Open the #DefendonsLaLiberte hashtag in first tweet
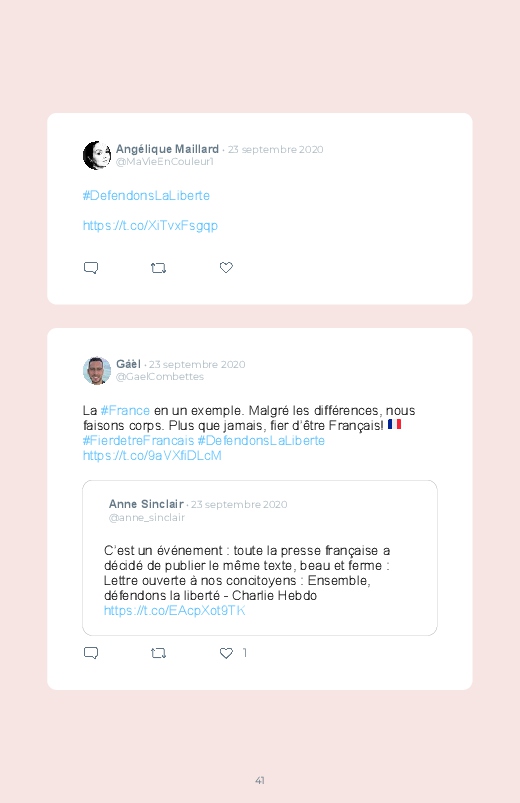Viewport: 520px width, 803px height. coord(146,196)
